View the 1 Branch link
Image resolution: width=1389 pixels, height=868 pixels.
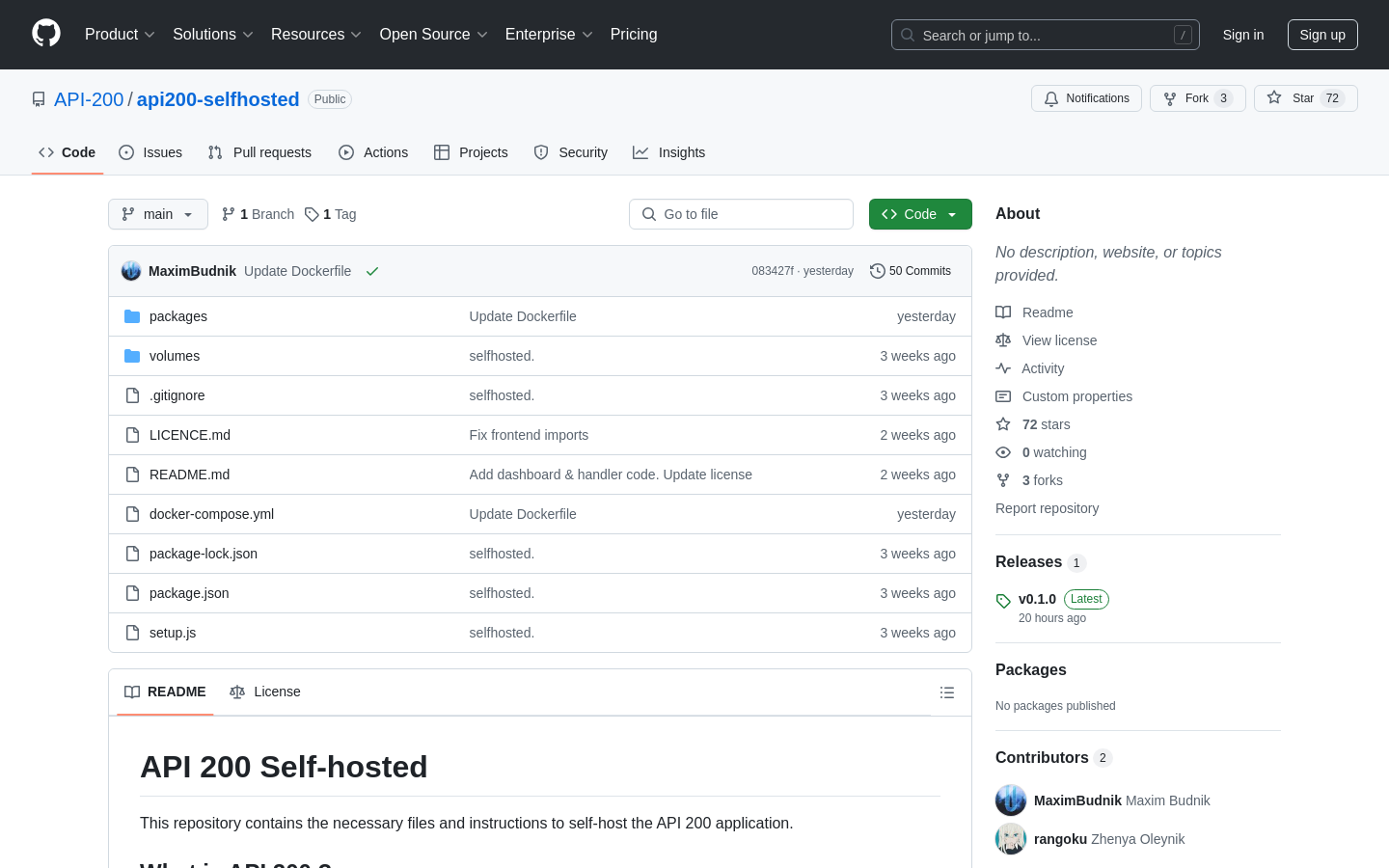point(259,214)
